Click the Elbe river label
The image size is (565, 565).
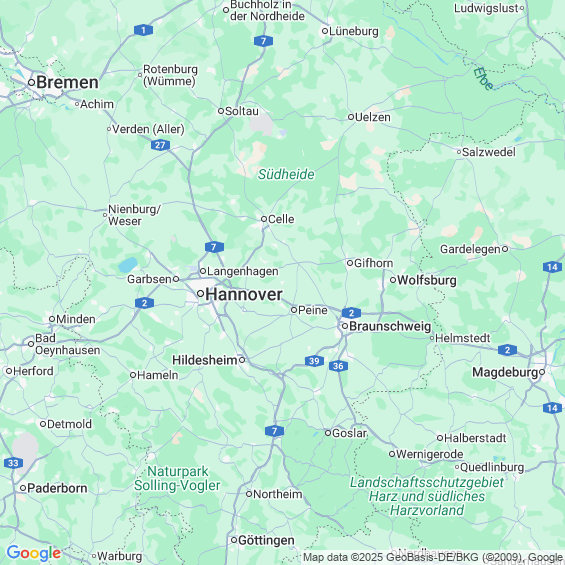tap(484, 78)
